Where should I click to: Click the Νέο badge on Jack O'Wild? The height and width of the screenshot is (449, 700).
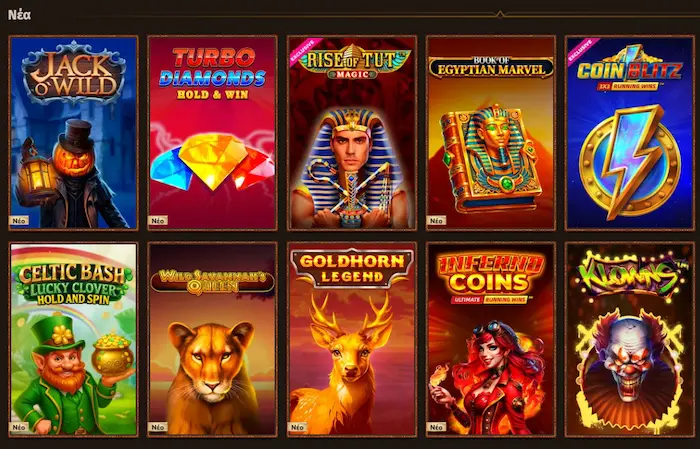click(19, 220)
